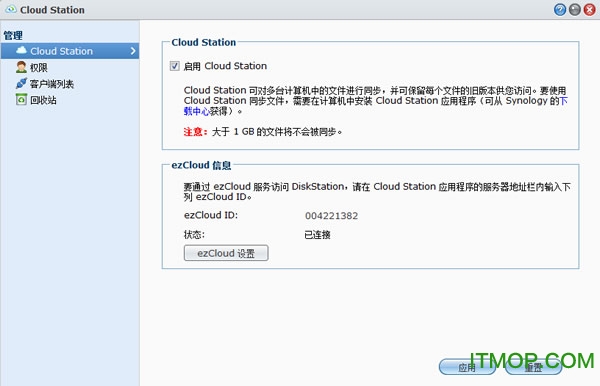
Task: Select Cloud Station in the sidebar
Action: click(70, 51)
